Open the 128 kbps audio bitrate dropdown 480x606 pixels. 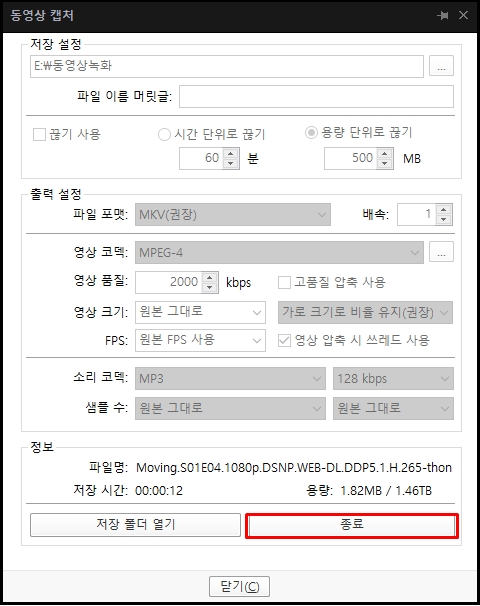coord(393,378)
